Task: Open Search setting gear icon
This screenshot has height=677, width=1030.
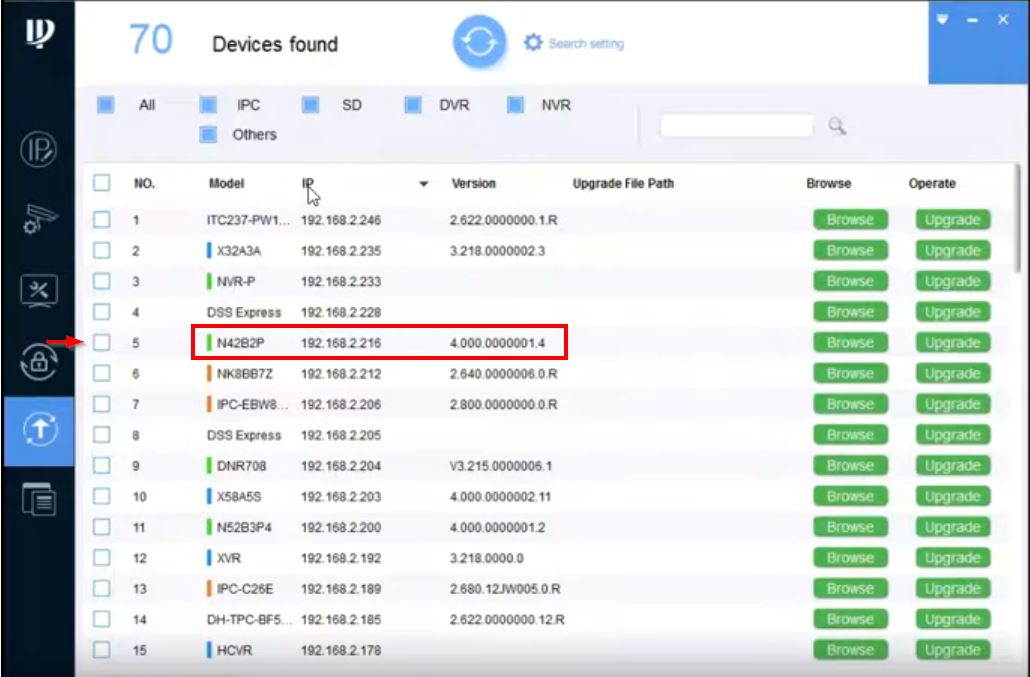Action: [x=533, y=43]
